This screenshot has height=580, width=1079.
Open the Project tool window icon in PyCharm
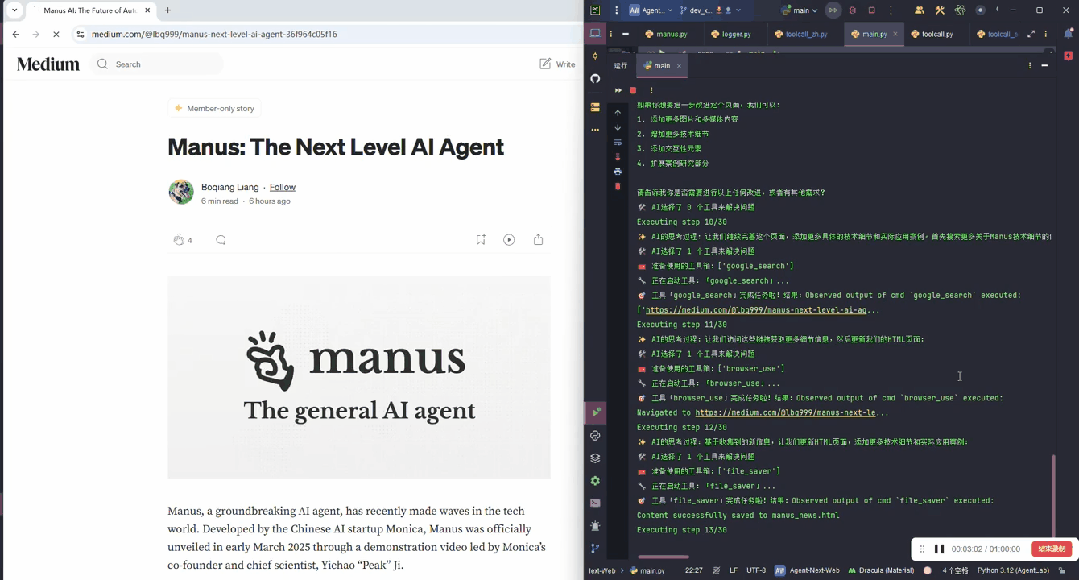coord(595,33)
